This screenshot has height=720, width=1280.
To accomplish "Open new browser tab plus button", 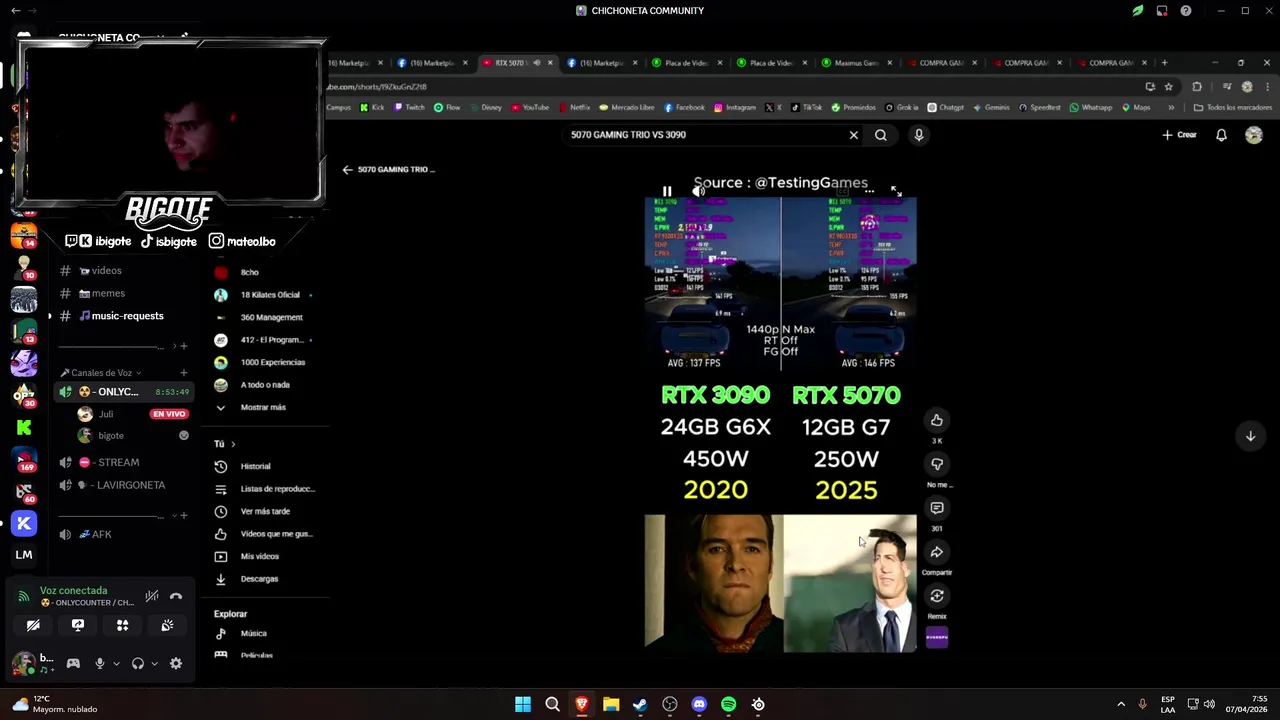I will [1164, 63].
